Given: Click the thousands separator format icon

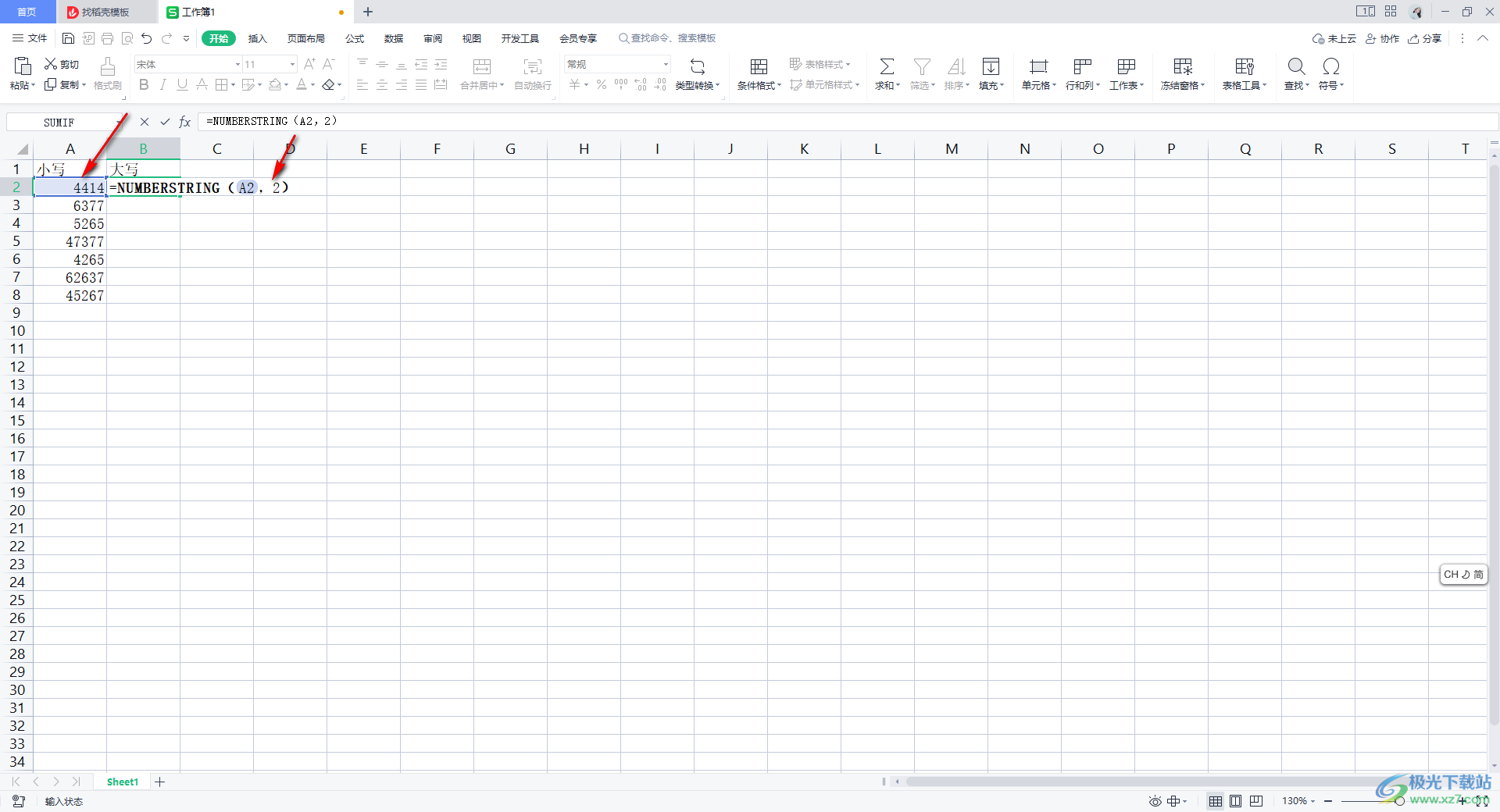Looking at the screenshot, I should click(x=621, y=84).
